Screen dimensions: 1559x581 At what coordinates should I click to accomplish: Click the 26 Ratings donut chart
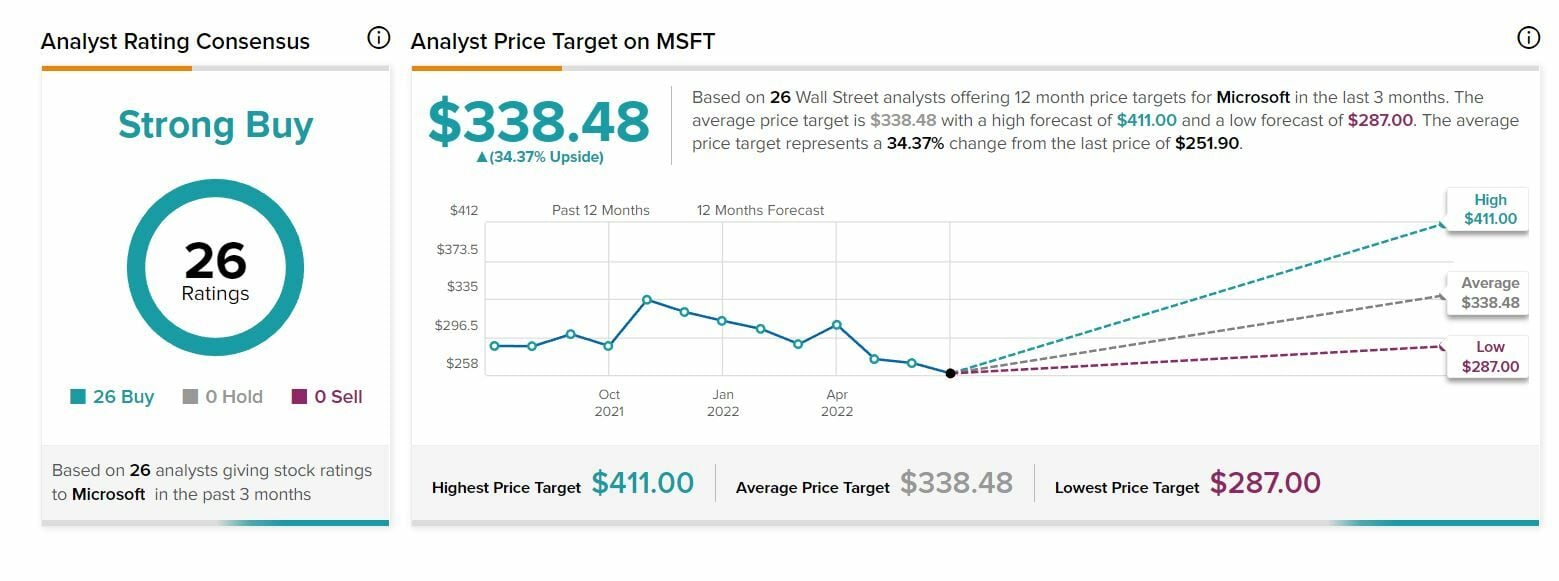pos(215,268)
